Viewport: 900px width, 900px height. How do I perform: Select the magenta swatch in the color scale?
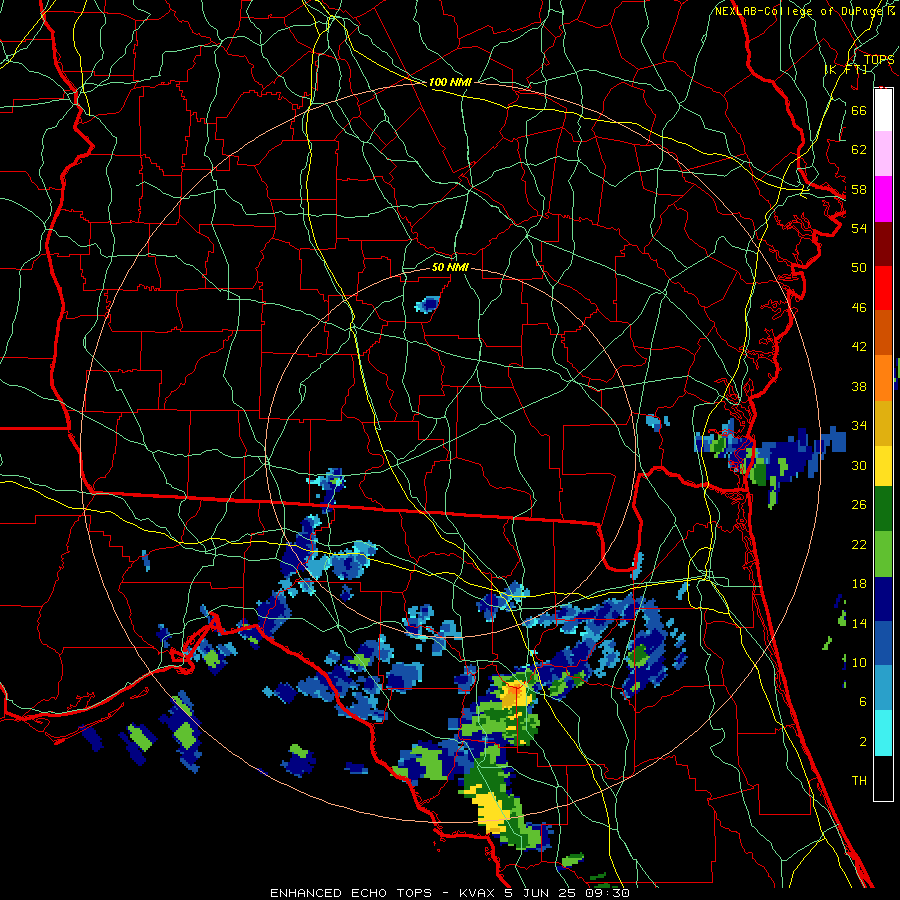click(x=883, y=199)
